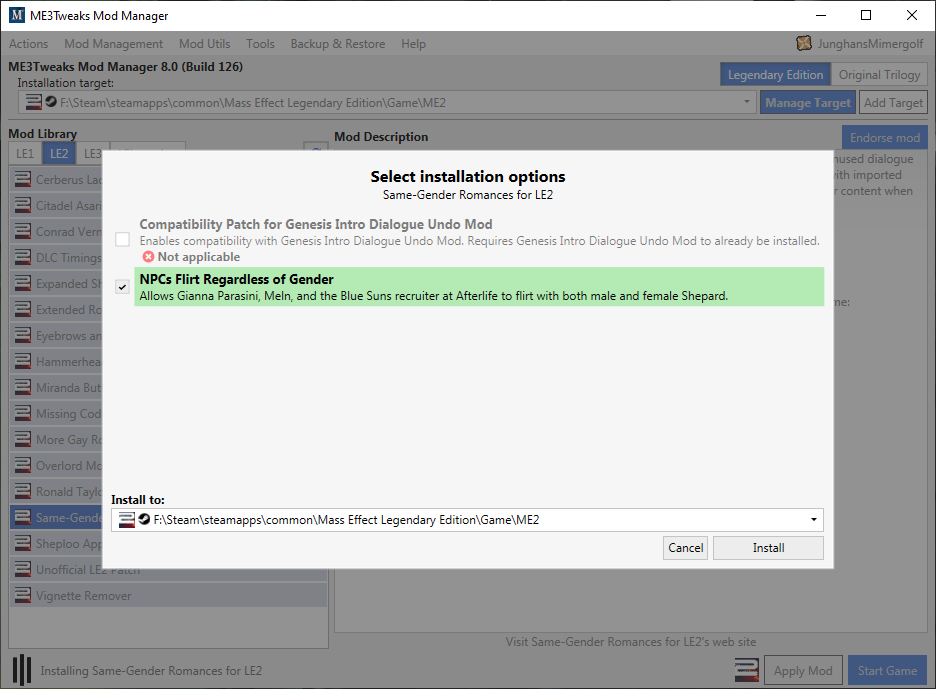Click the ME2 logo icon beside Apply Mod

point(745,670)
